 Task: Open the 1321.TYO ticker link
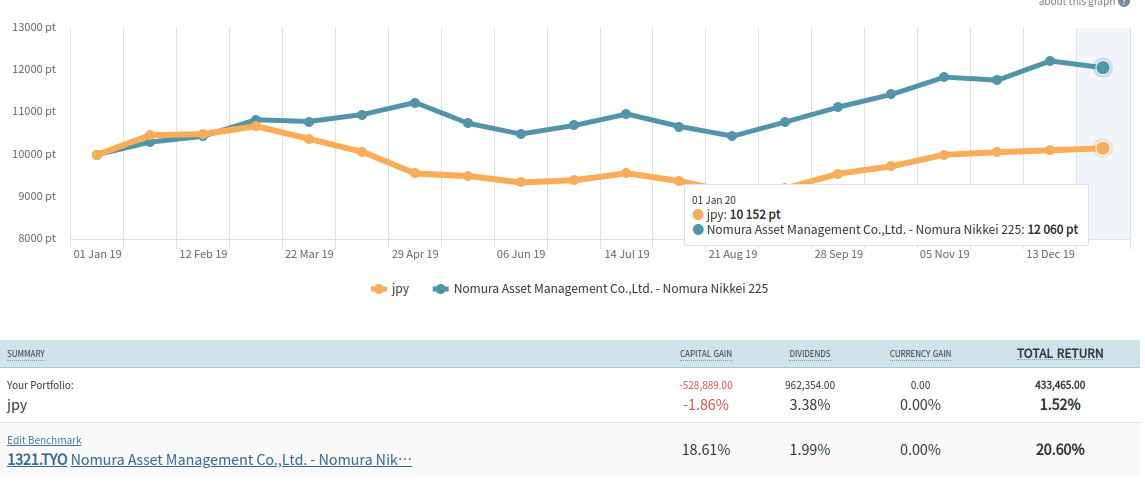37,460
